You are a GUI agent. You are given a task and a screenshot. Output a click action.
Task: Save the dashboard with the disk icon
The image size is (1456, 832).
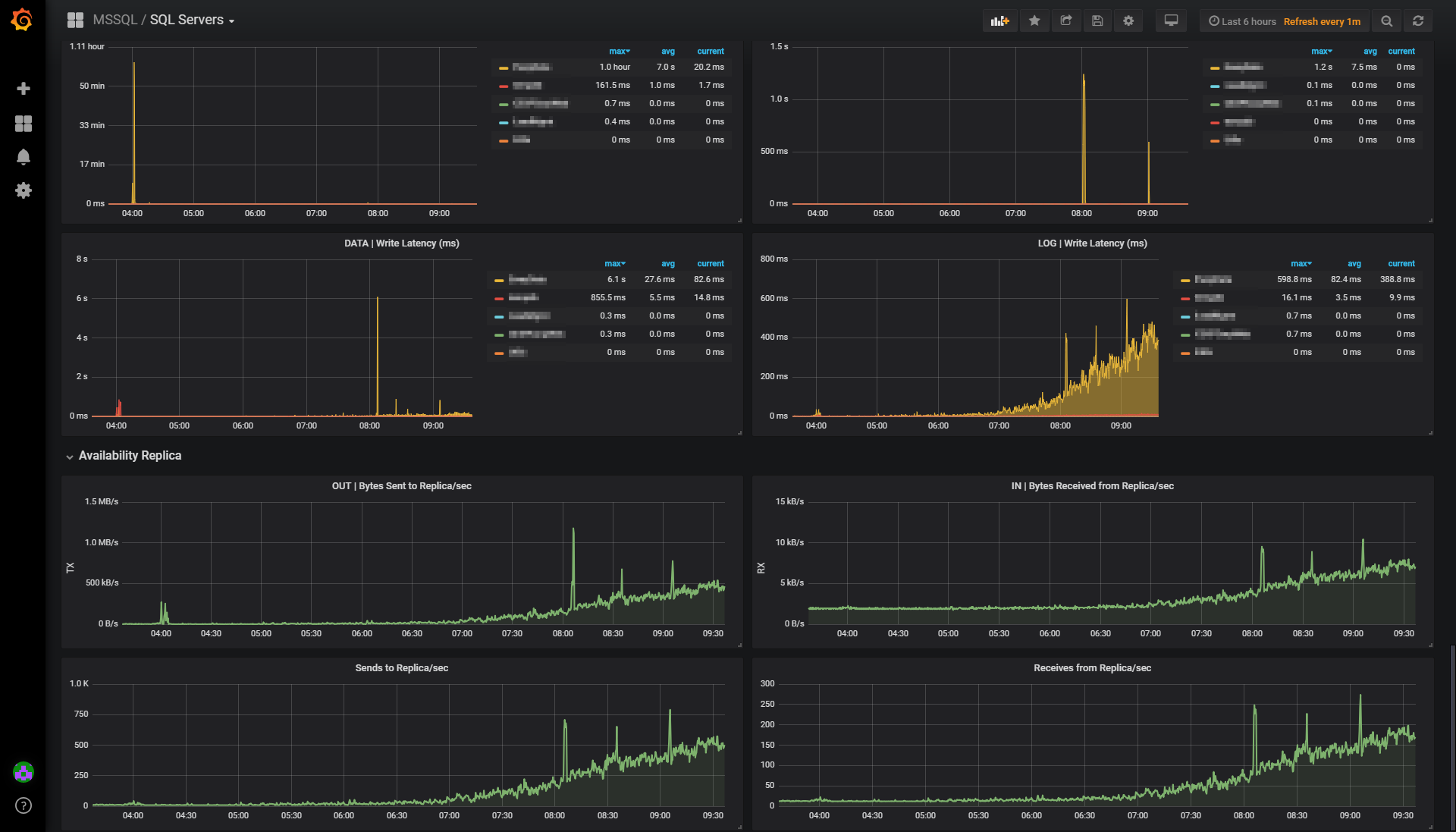coord(1097,21)
